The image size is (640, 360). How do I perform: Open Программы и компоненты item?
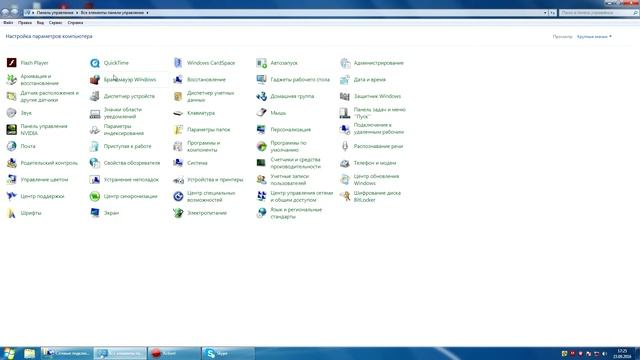pyautogui.click(x=197, y=147)
